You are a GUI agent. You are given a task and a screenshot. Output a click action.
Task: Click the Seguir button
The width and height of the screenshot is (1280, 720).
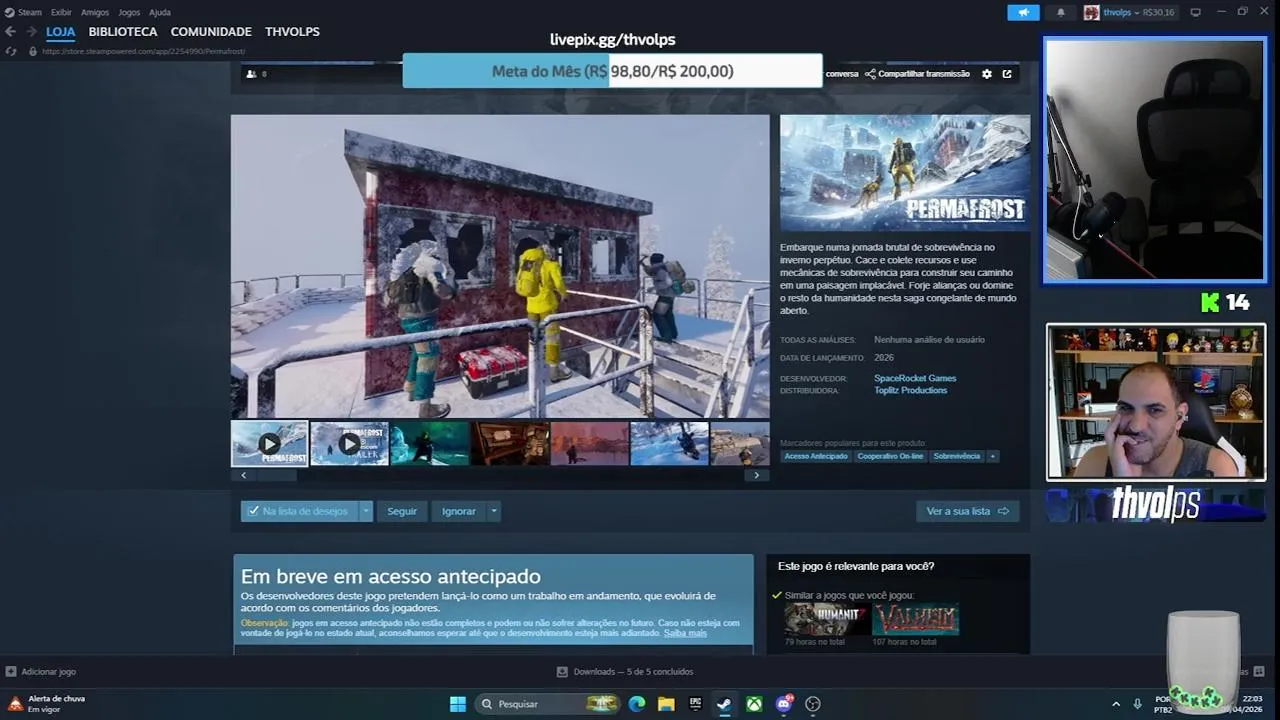pyautogui.click(x=402, y=511)
